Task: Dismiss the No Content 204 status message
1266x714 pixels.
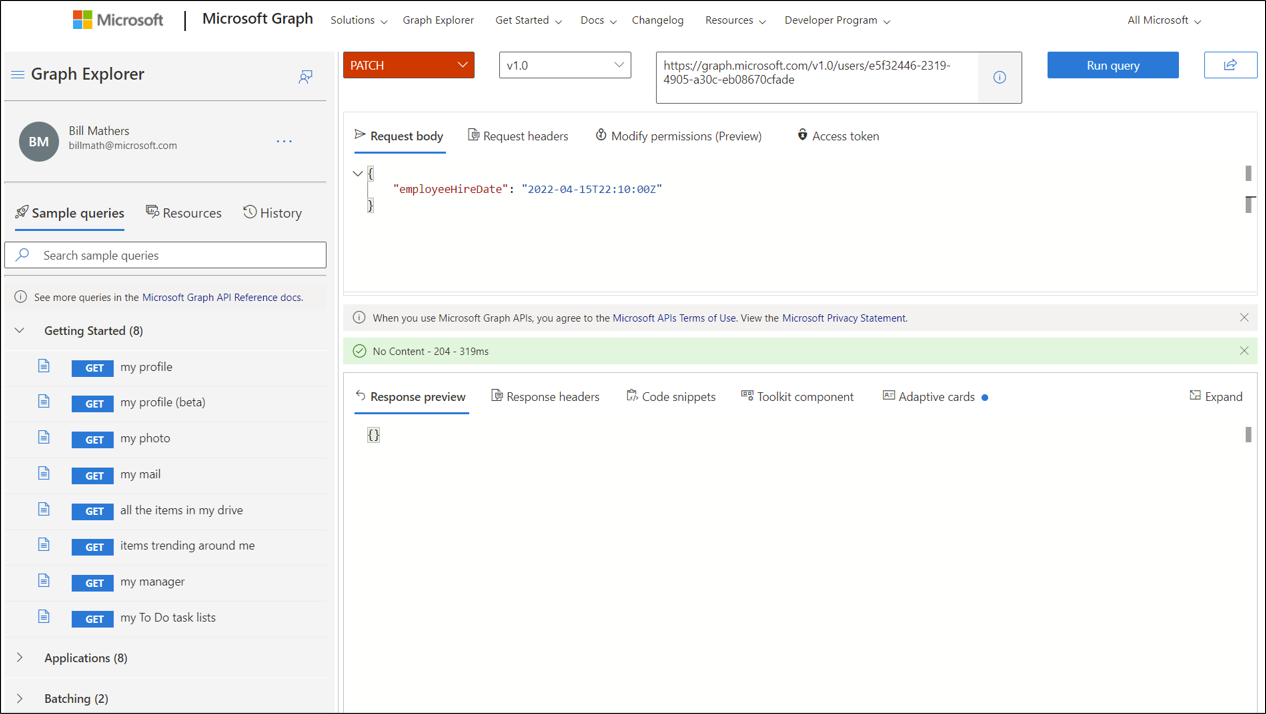Action: (x=1244, y=351)
